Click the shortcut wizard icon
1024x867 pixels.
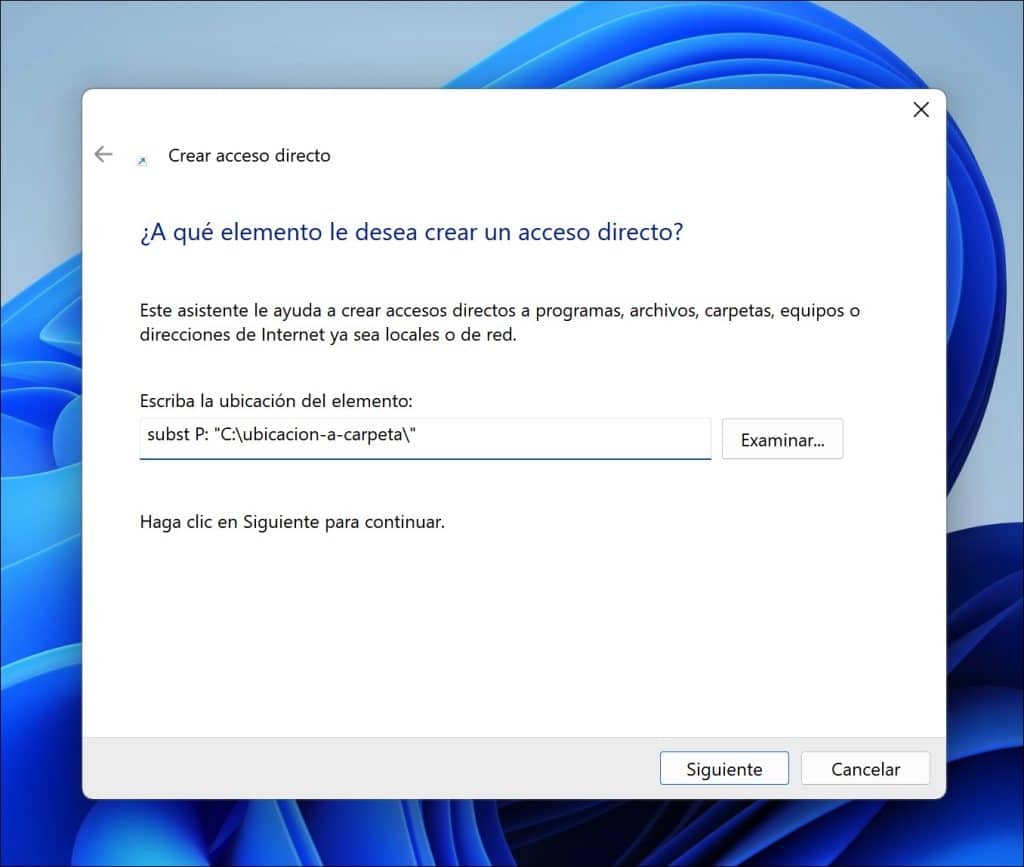click(142, 161)
